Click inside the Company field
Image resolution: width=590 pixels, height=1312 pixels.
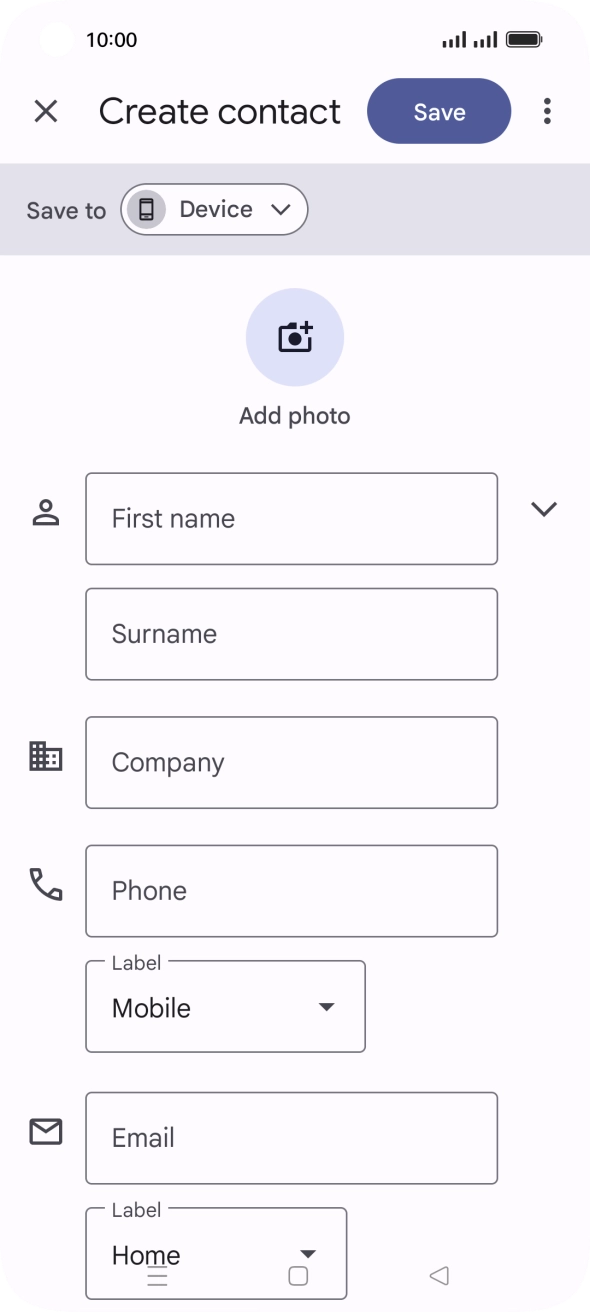point(291,761)
